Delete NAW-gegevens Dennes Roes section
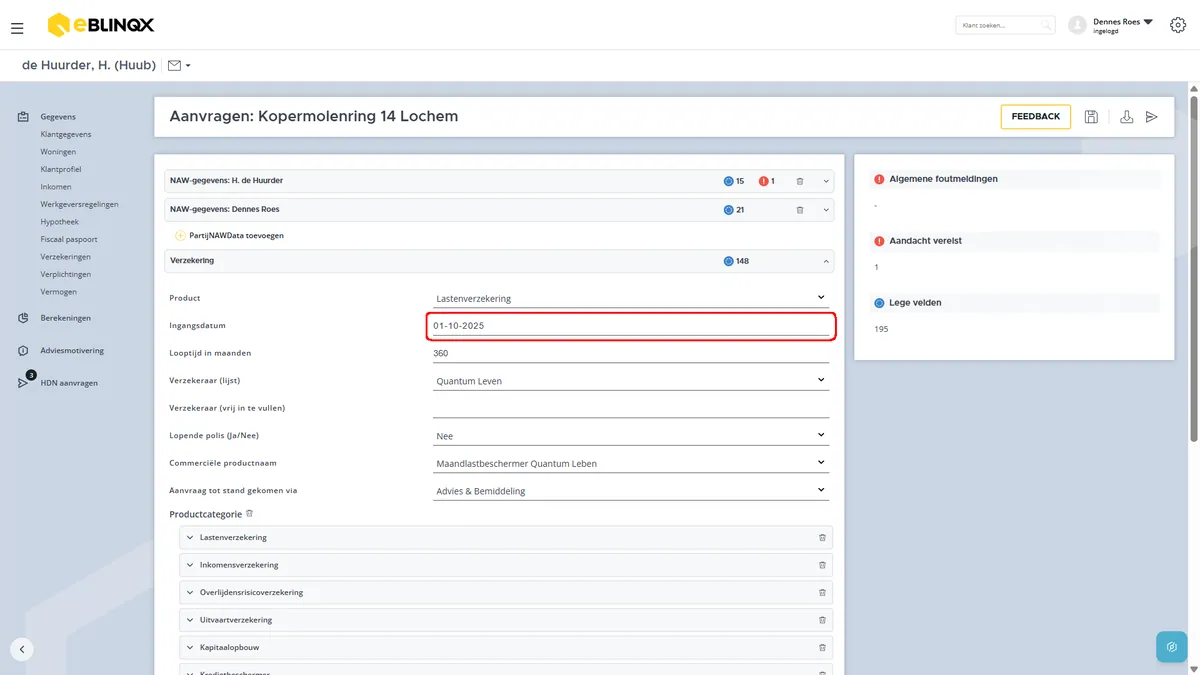The height and width of the screenshot is (675, 1200). coord(799,210)
